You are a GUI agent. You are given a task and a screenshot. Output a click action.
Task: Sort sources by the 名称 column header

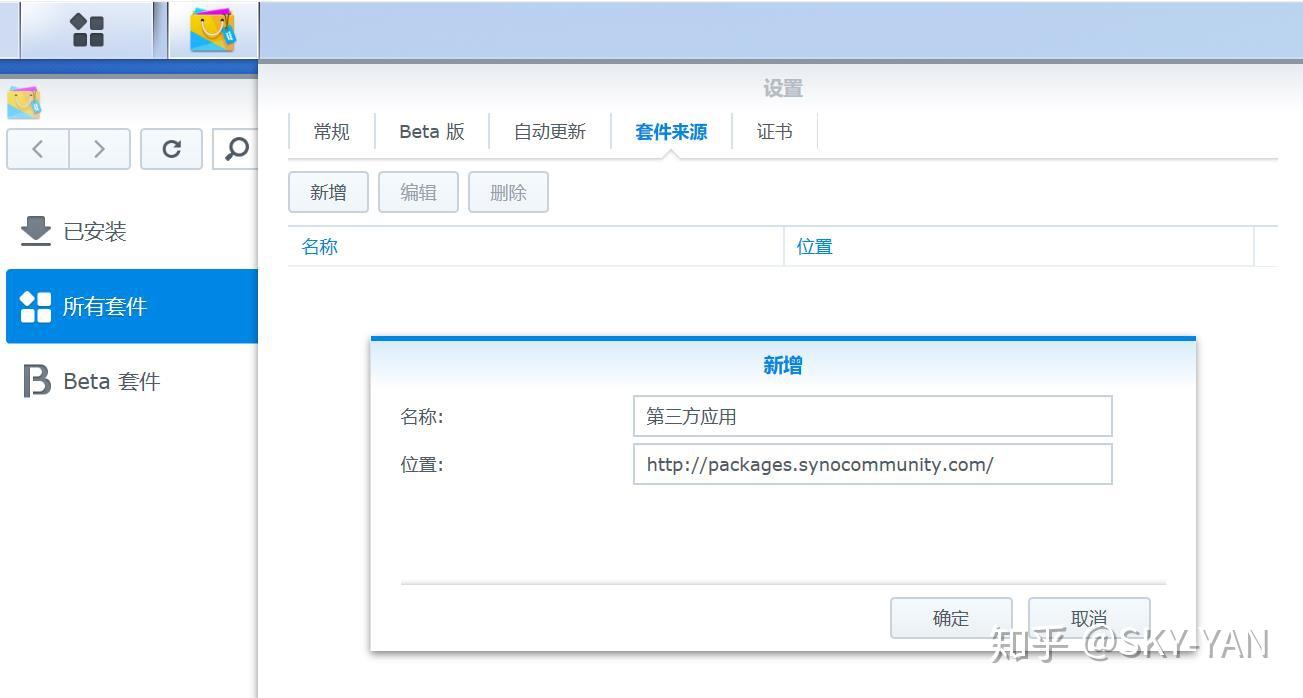pyautogui.click(x=318, y=246)
